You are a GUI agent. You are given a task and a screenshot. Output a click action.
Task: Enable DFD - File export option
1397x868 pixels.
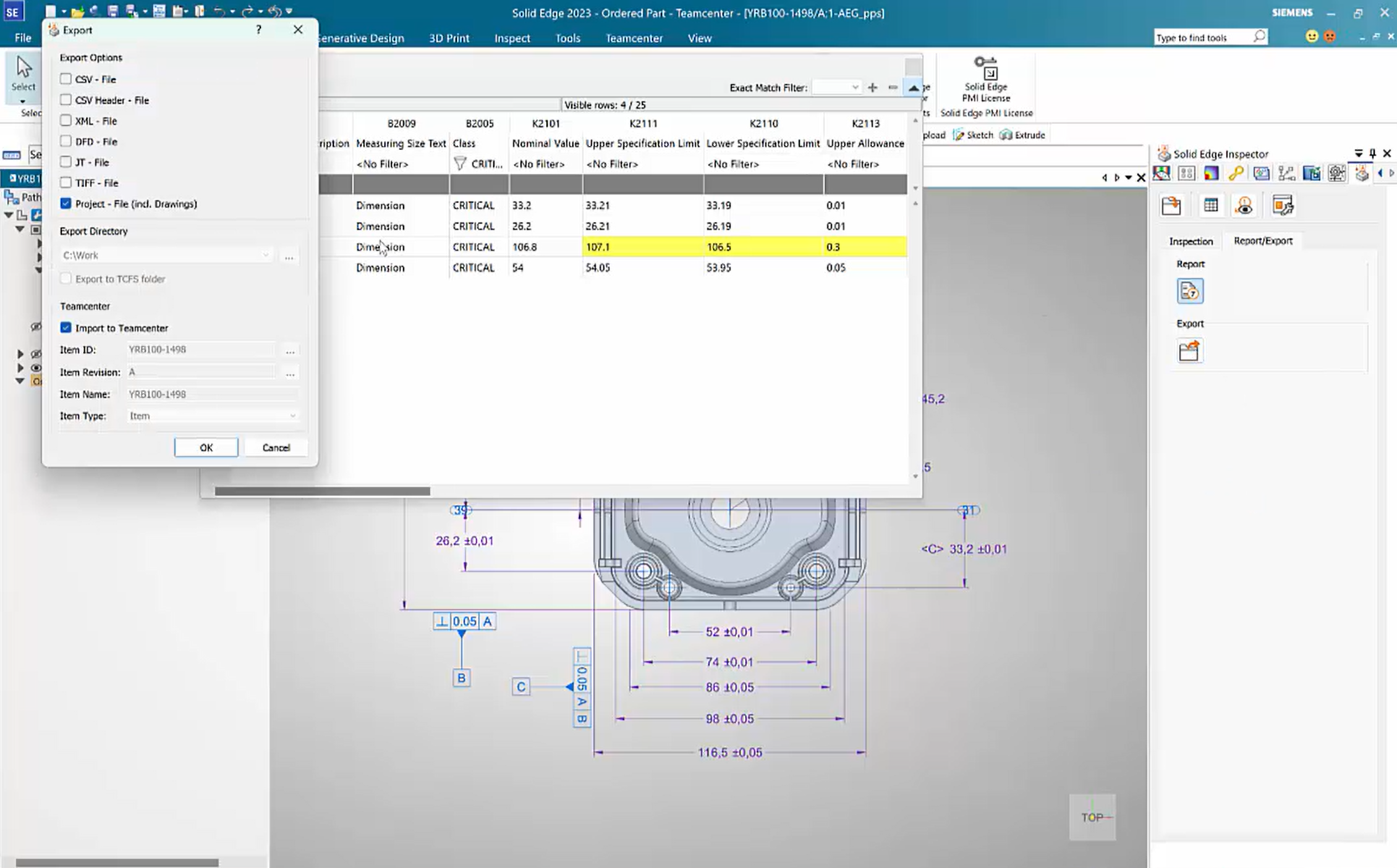pos(66,141)
